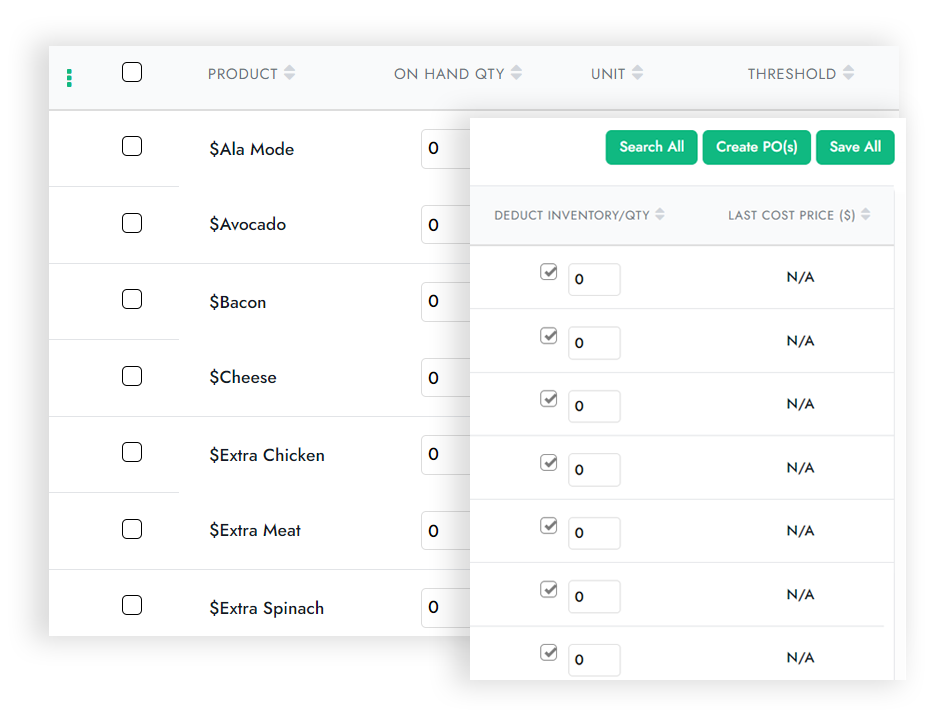The width and height of the screenshot is (950, 714).
Task: Click the THRESHOLD column sort icon
Action: [x=850, y=73]
